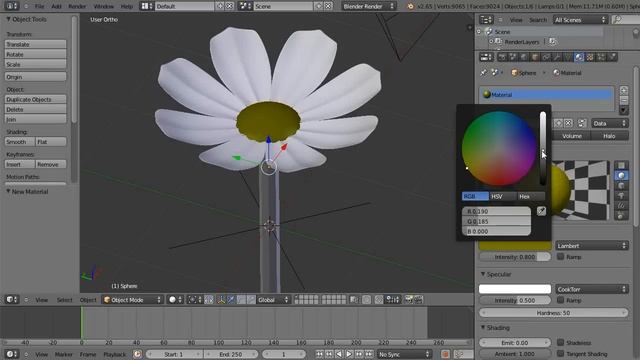Open the Data link dropdown

(609, 123)
